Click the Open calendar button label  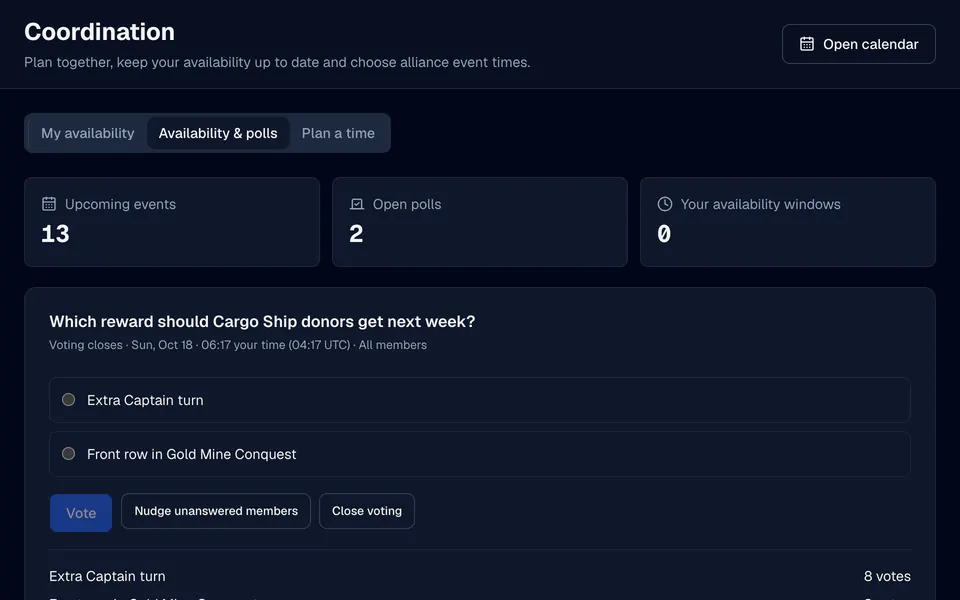(871, 44)
